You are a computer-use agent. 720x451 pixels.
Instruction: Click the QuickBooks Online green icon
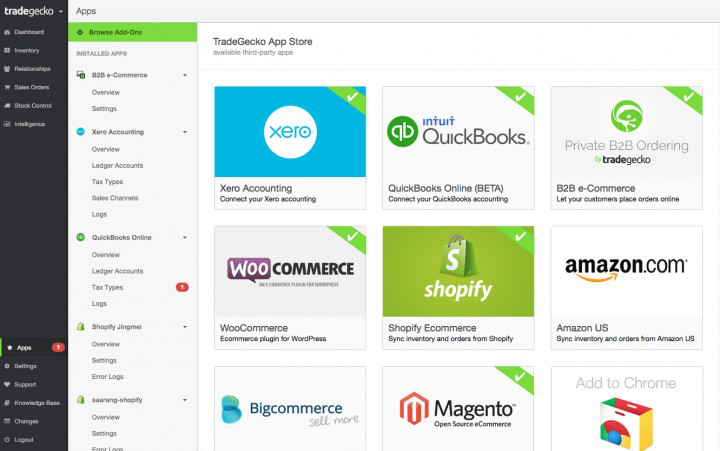(80, 237)
